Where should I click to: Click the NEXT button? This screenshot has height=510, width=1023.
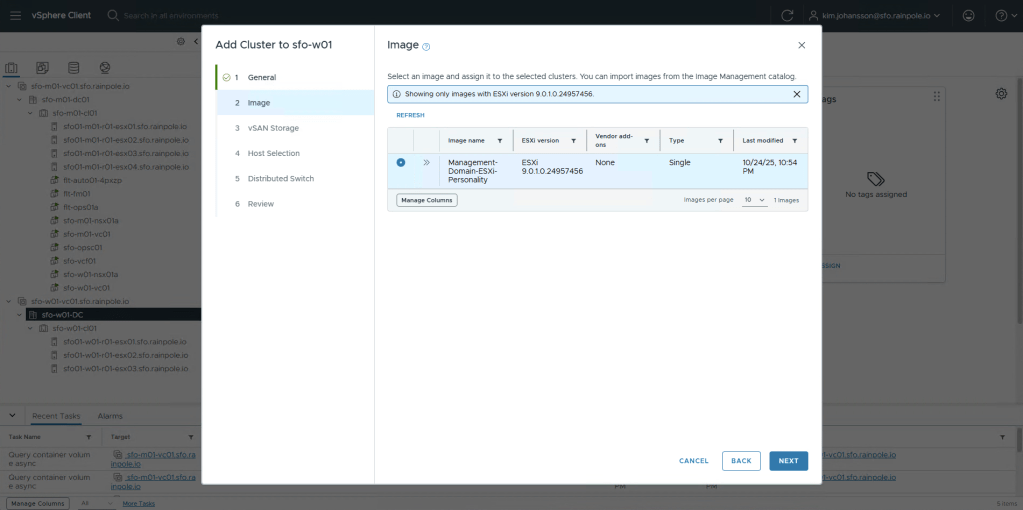coord(788,461)
